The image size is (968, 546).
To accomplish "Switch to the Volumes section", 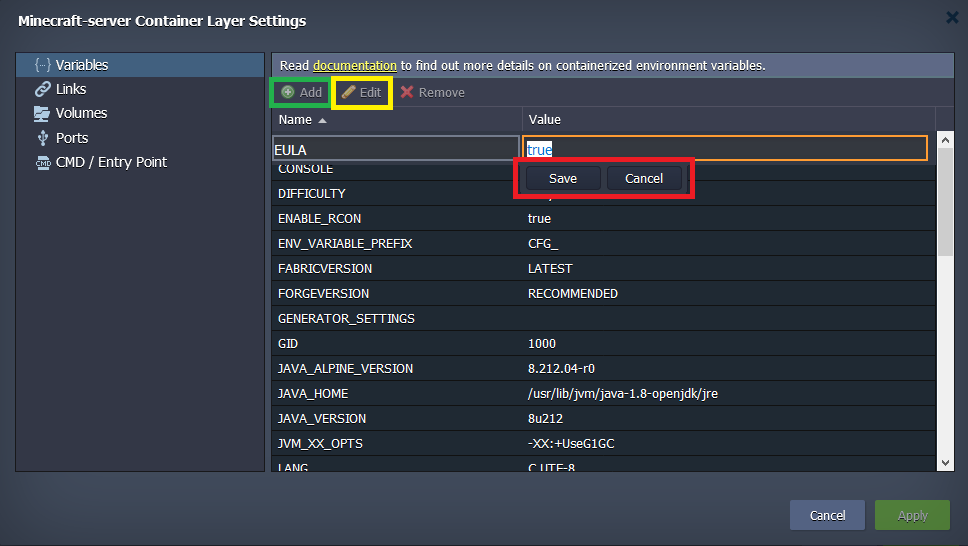I will (x=81, y=113).
